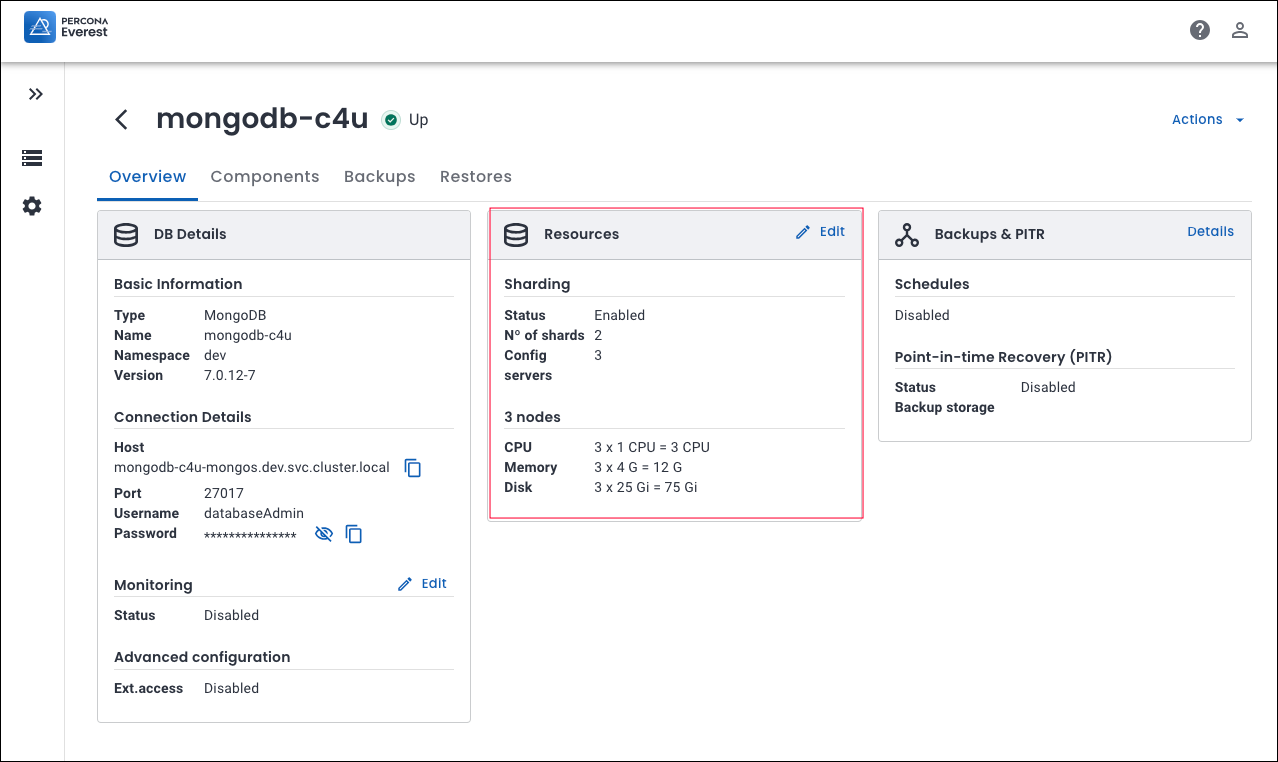This screenshot has width=1278, height=762.
Task: Toggle password visibility eye icon
Action: [x=323, y=534]
